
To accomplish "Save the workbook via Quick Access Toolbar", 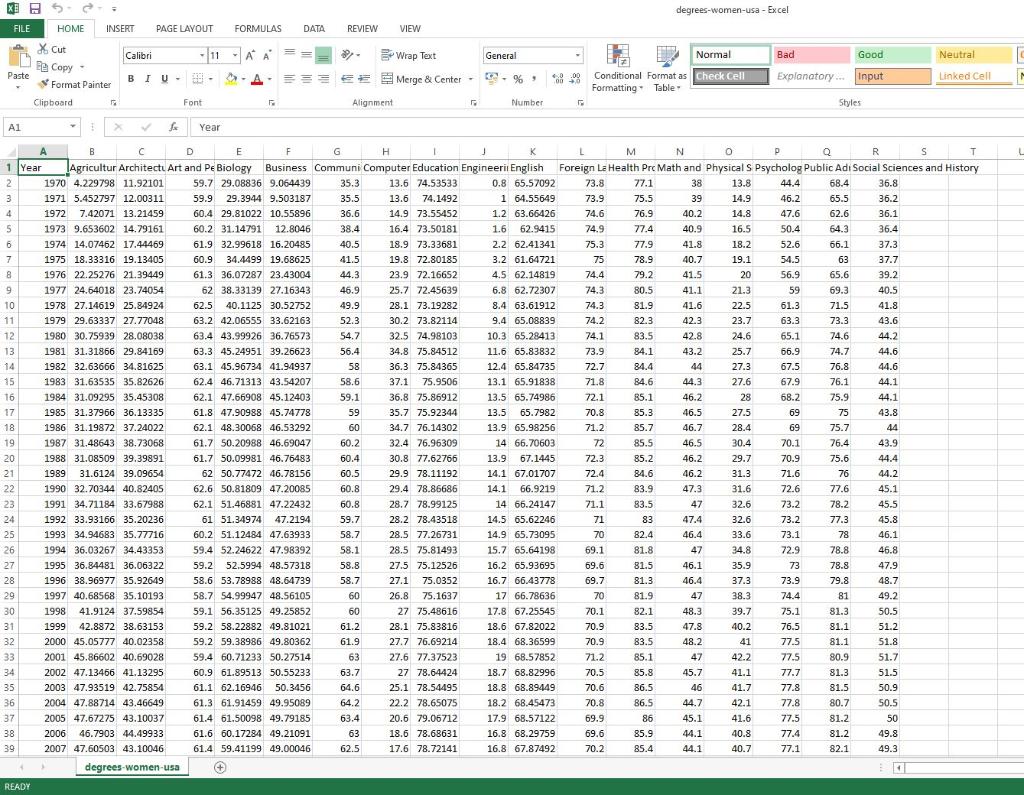I will [33, 8].
